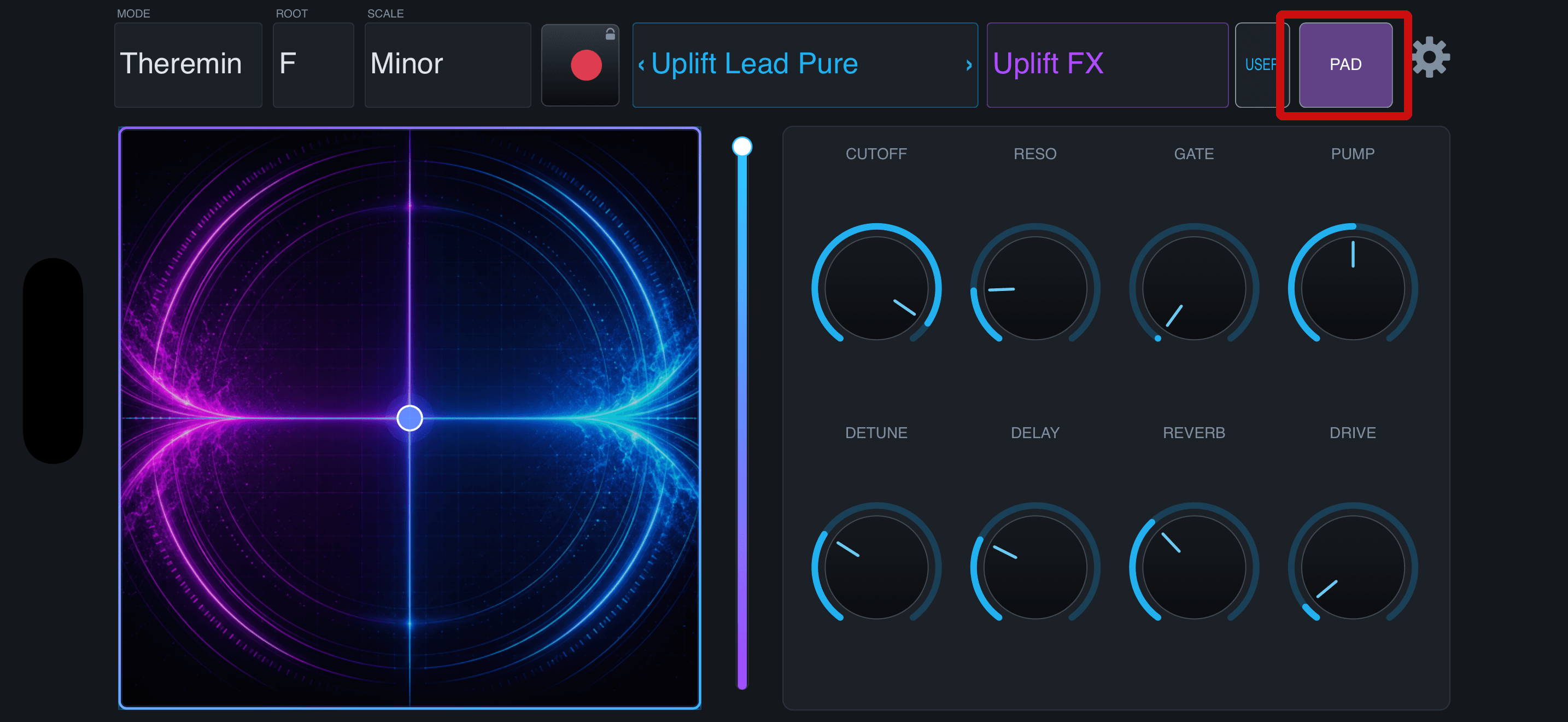Viewport: 1568px width, 722px height.
Task: Open the root note F selector
Action: coord(313,65)
